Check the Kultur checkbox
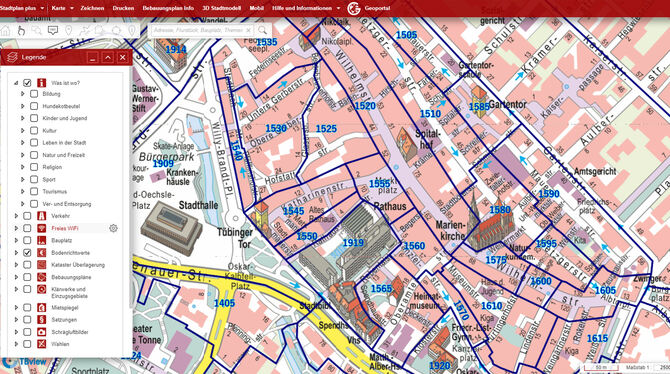 point(34,130)
